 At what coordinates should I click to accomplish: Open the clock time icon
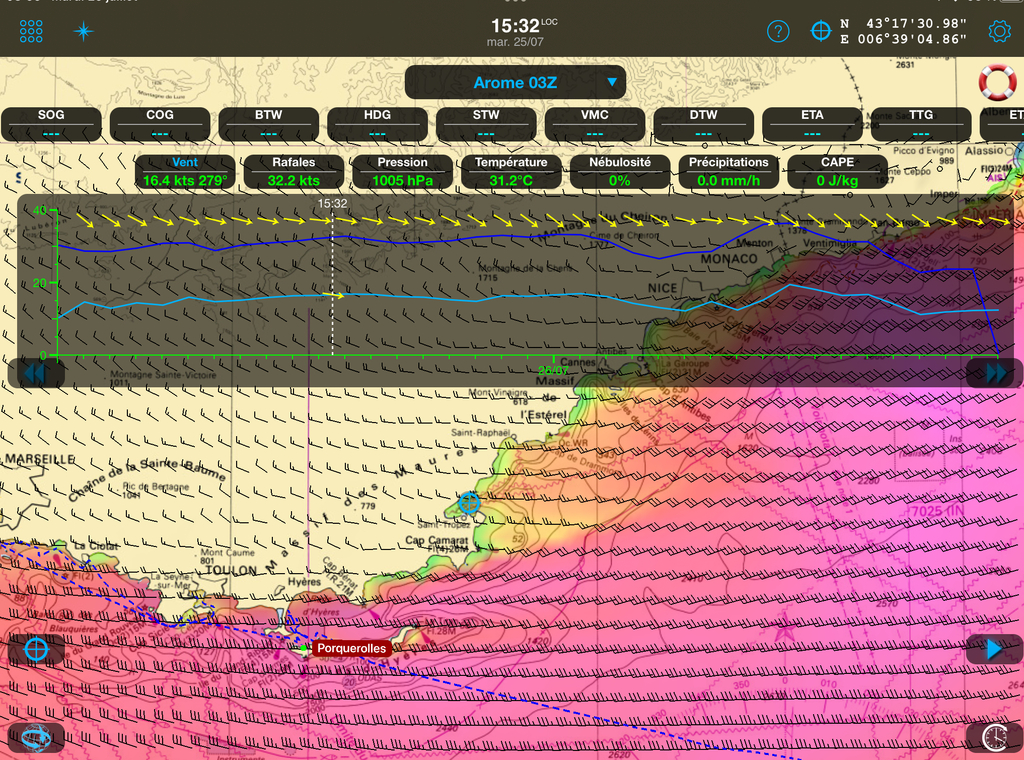(x=994, y=738)
